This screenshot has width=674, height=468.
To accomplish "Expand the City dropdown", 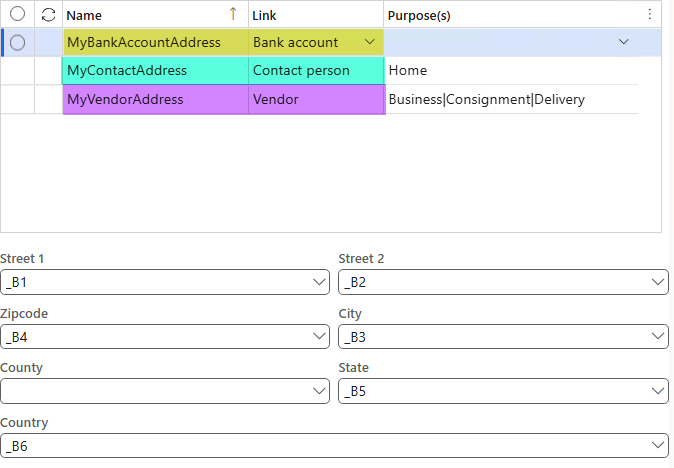I will coord(658,336).
